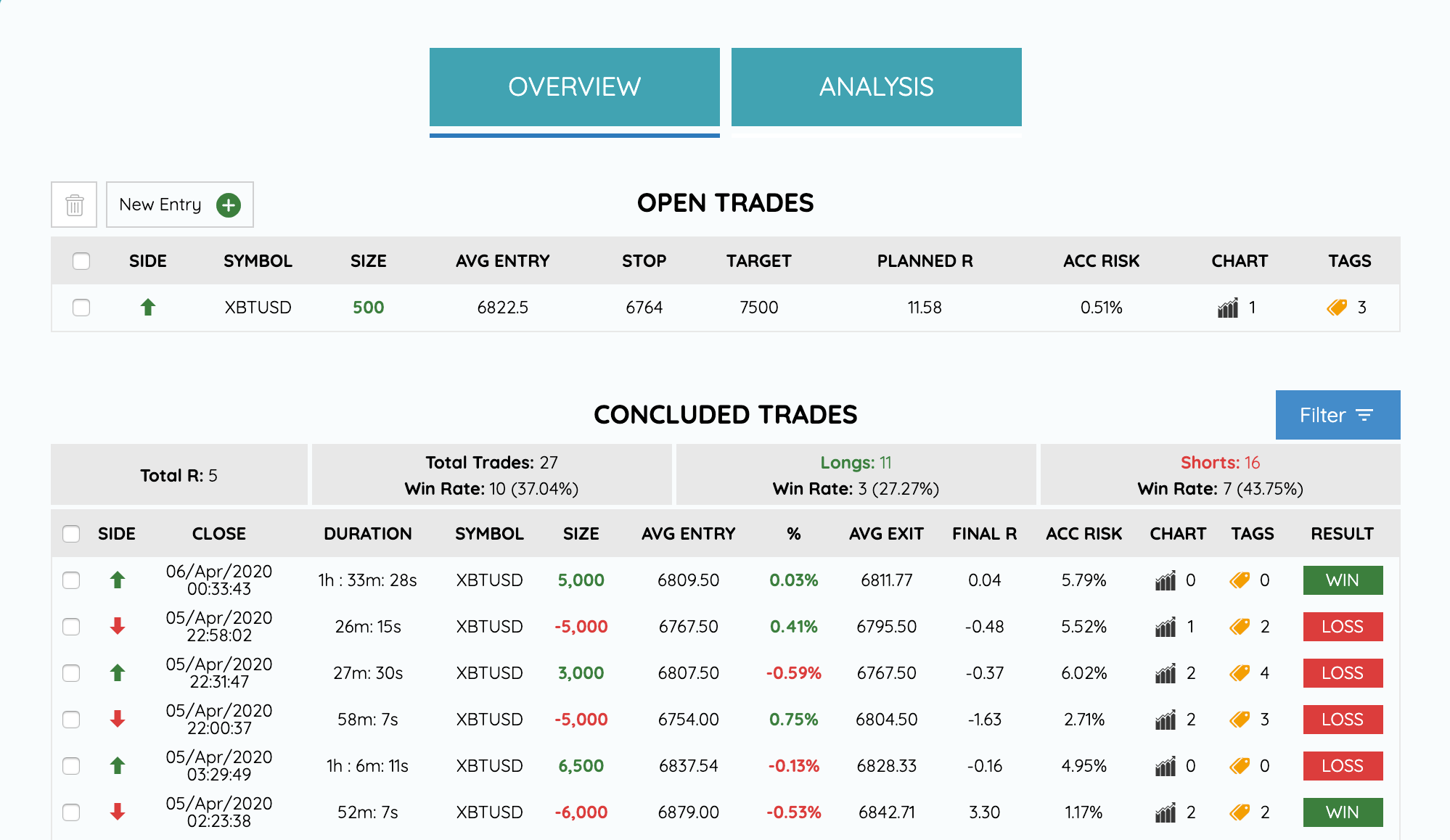Open chart icon for 05/Apr/2020 22:58:02 trade
The width and height of the screenshot is (1450, 840).
(x=1166, y=627)
